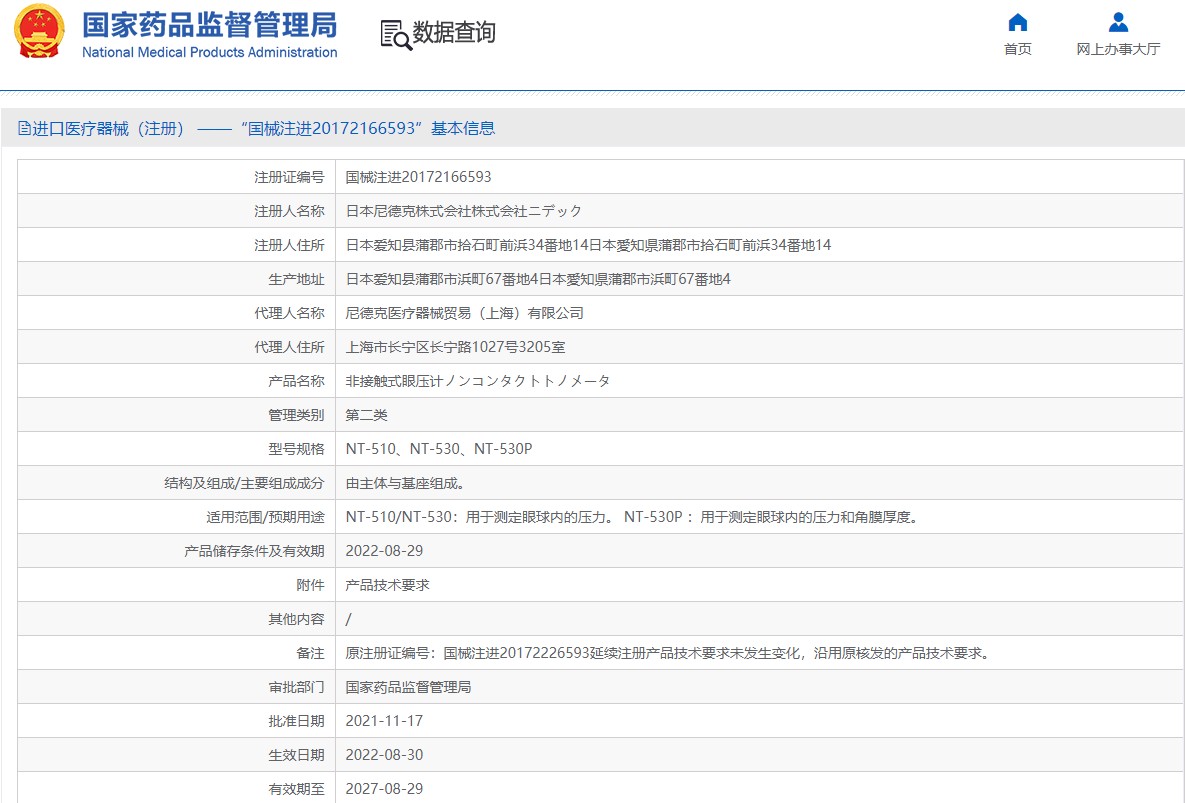
Task: Click the registrant address value 拾石町前浜34番地14
Action: 588,245
